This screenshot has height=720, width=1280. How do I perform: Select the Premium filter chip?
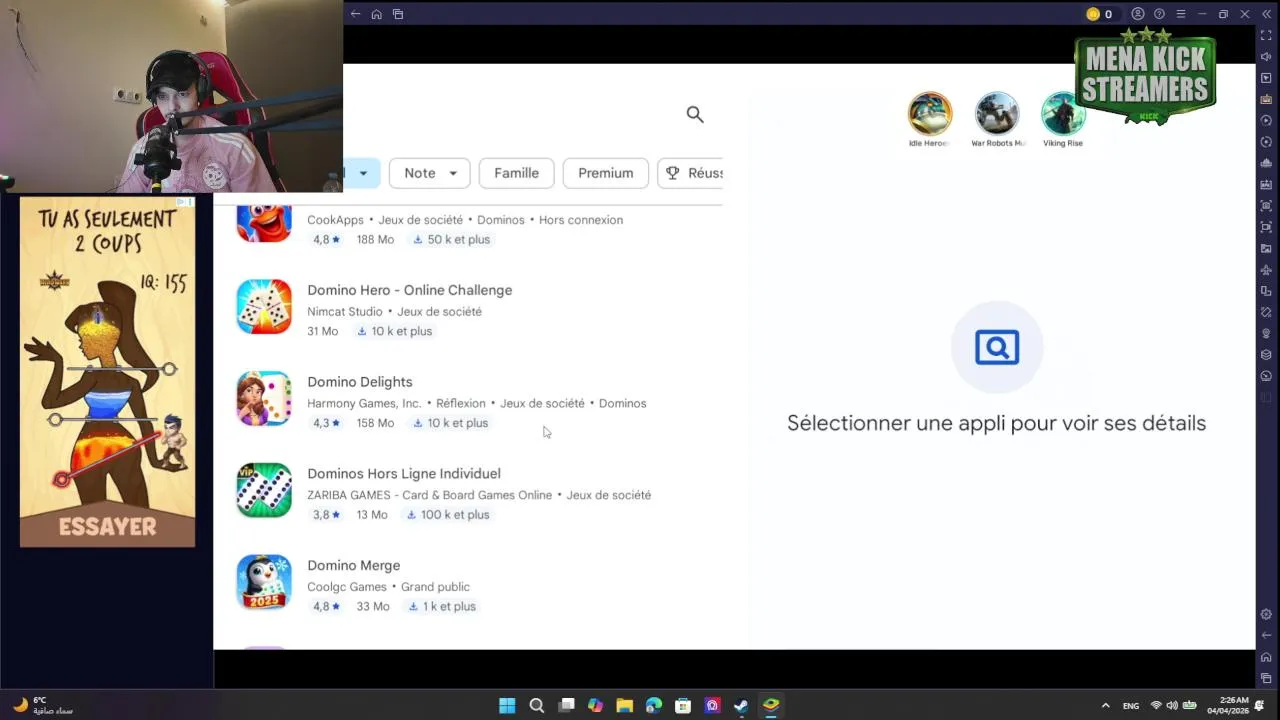point(605,173)
